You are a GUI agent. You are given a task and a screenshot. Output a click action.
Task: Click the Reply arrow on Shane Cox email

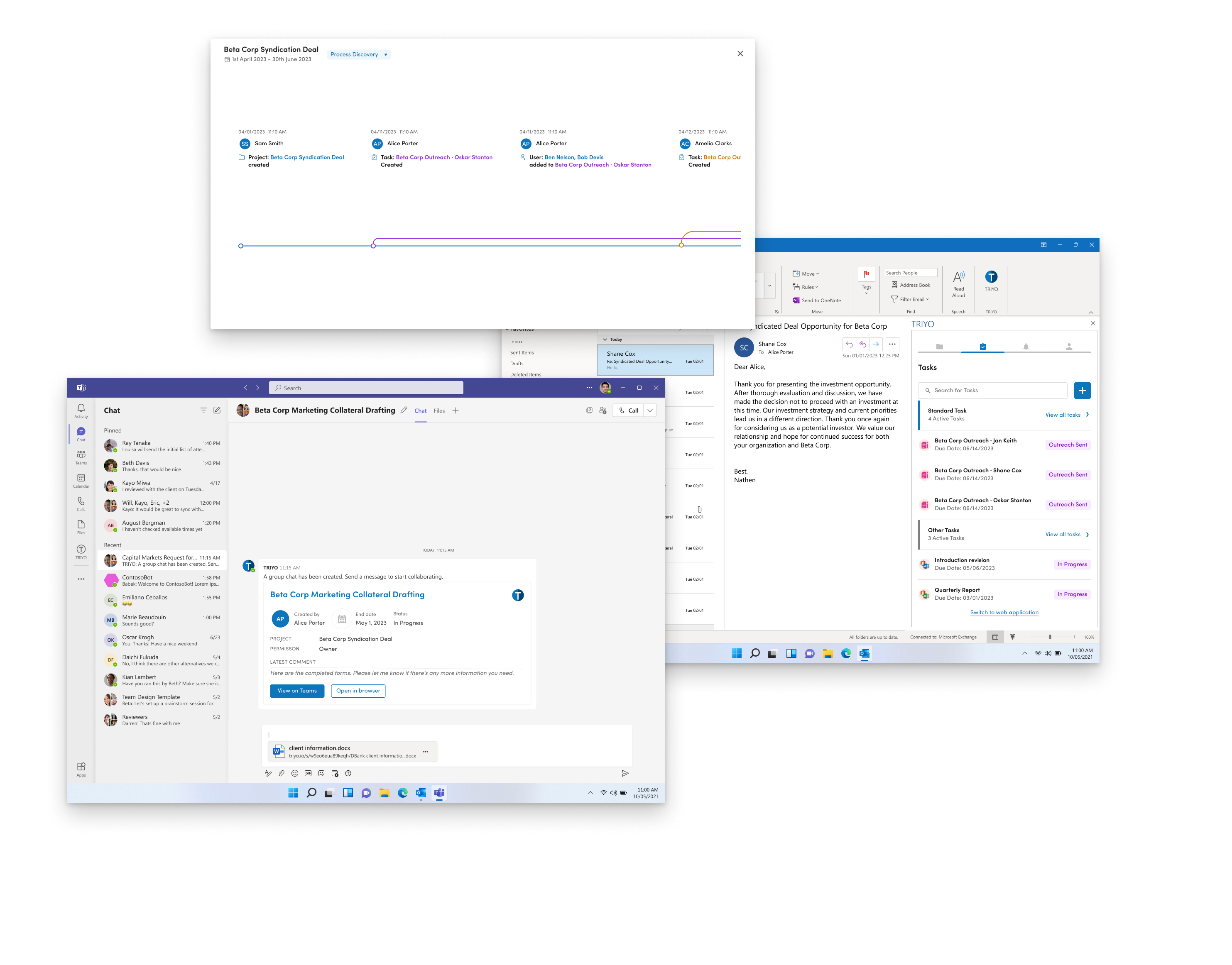(849, 344)
